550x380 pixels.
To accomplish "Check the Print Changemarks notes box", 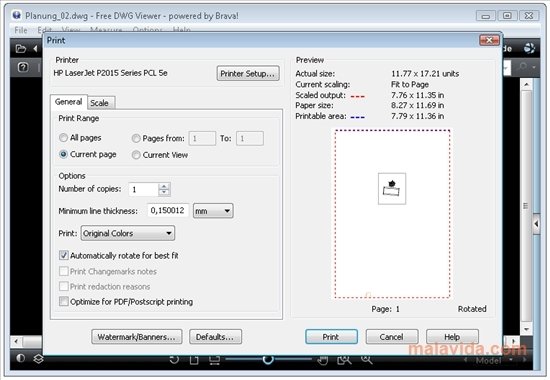I will point(63,271).
